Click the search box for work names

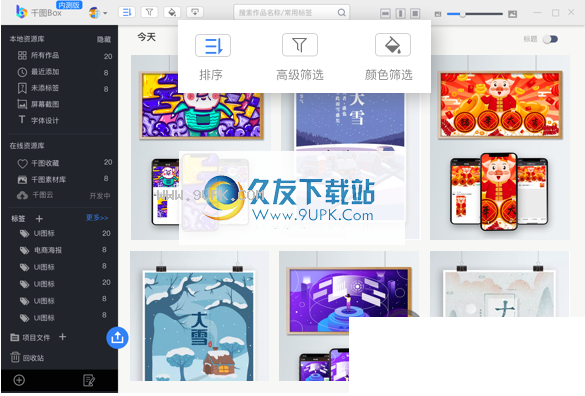click(291, 12)
